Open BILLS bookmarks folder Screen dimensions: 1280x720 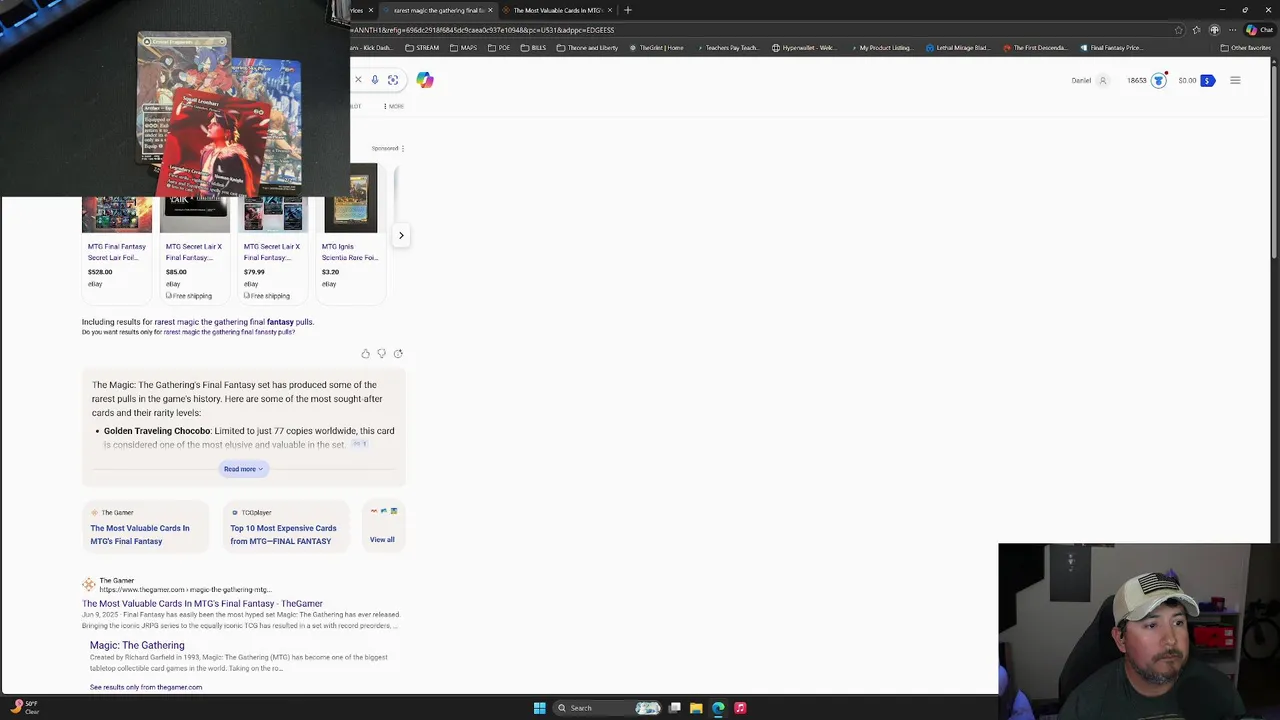point(533,48)
